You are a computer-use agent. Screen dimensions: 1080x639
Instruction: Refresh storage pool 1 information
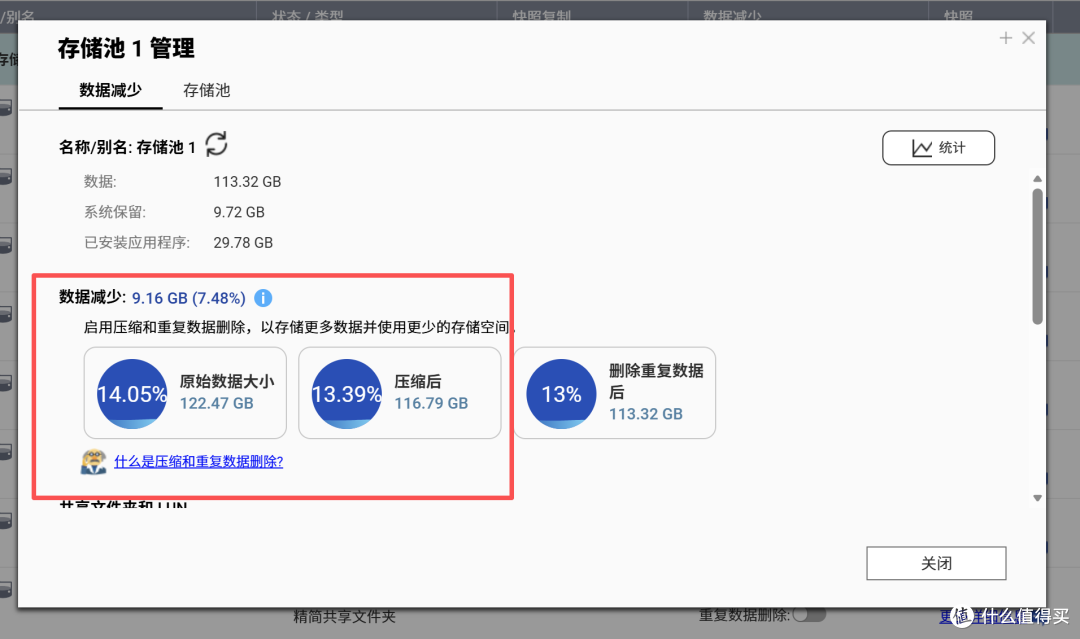click(216, 145)
